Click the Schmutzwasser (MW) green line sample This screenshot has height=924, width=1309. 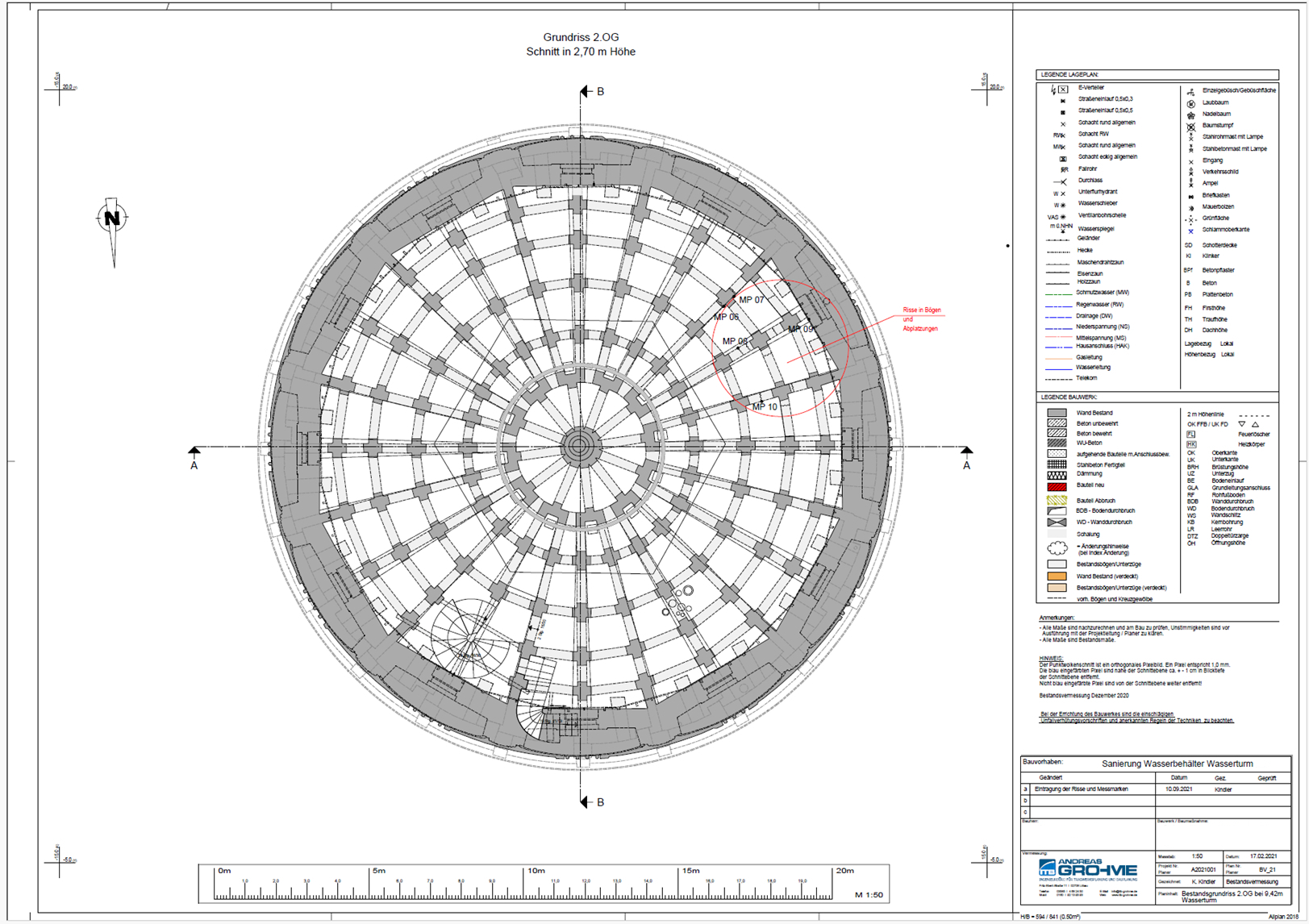(1058, 293)
